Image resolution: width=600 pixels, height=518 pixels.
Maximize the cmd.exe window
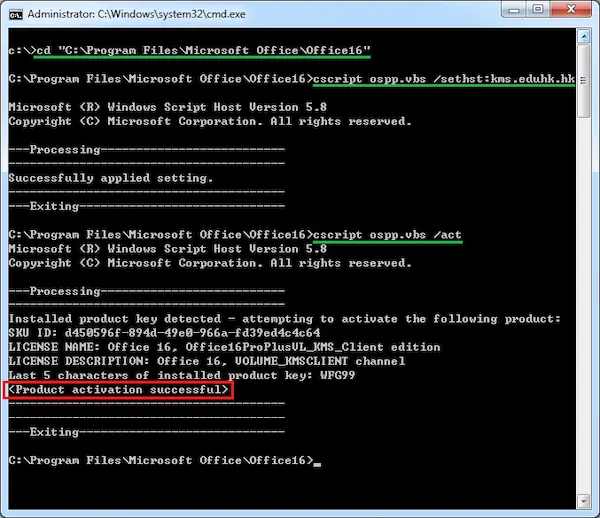click(538, 10)
